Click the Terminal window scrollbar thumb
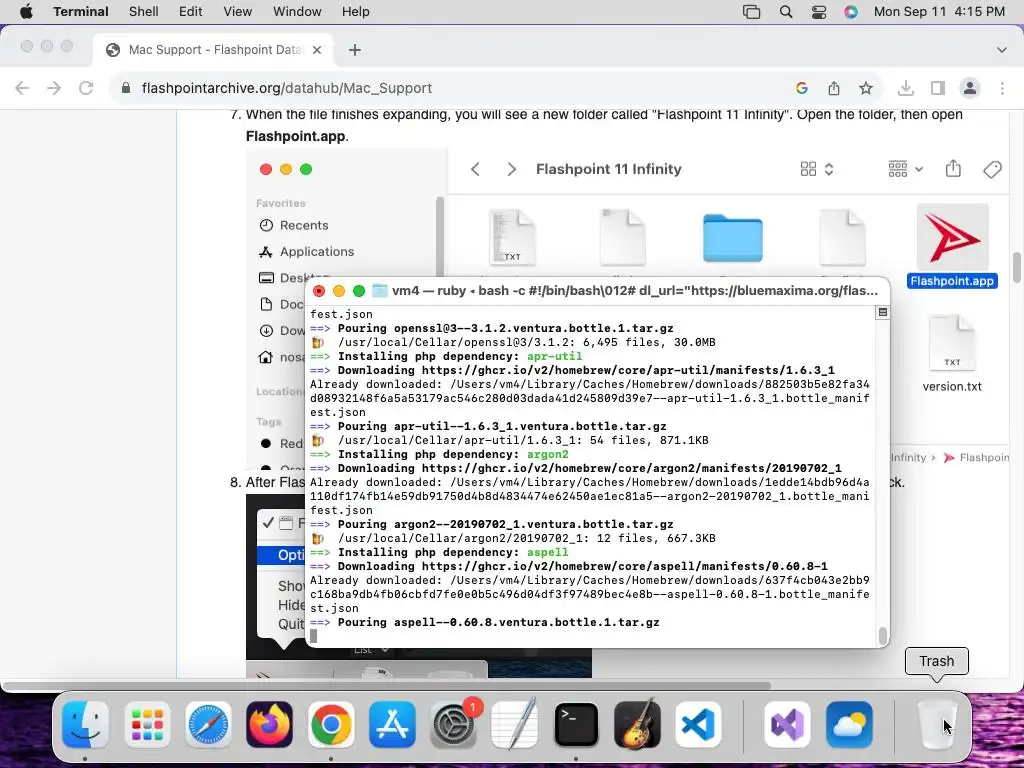The height and width of the screenshot is (768, 1024). [883, 635]
